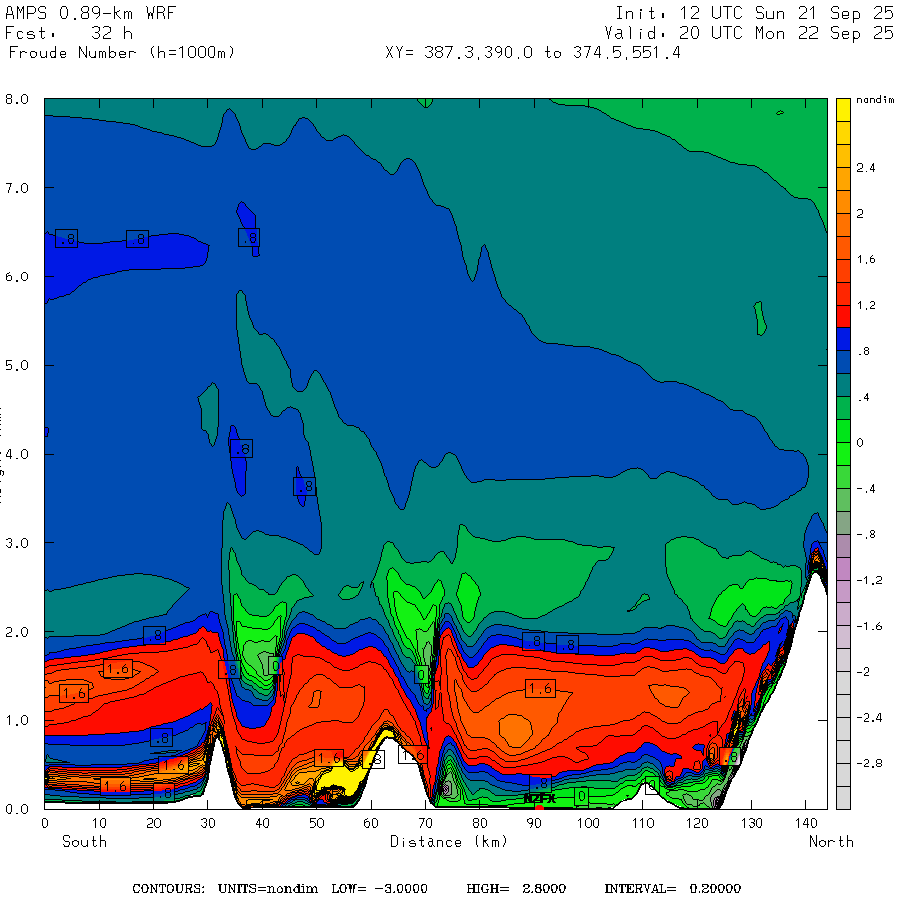
Task: Select the 7.0 height axis label
Action: point(17,188)
